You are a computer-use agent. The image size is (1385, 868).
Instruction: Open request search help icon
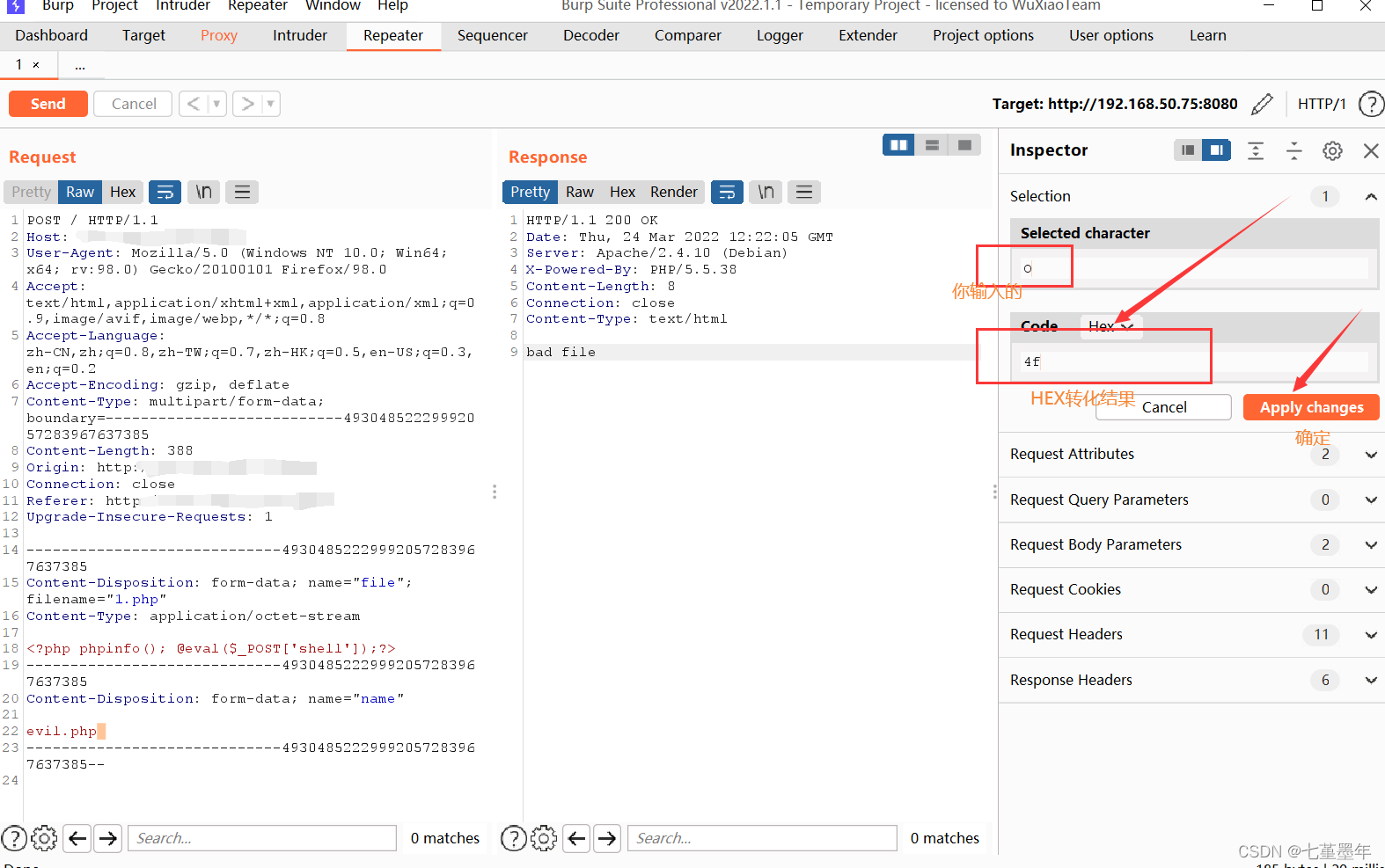tap(14, 838)
